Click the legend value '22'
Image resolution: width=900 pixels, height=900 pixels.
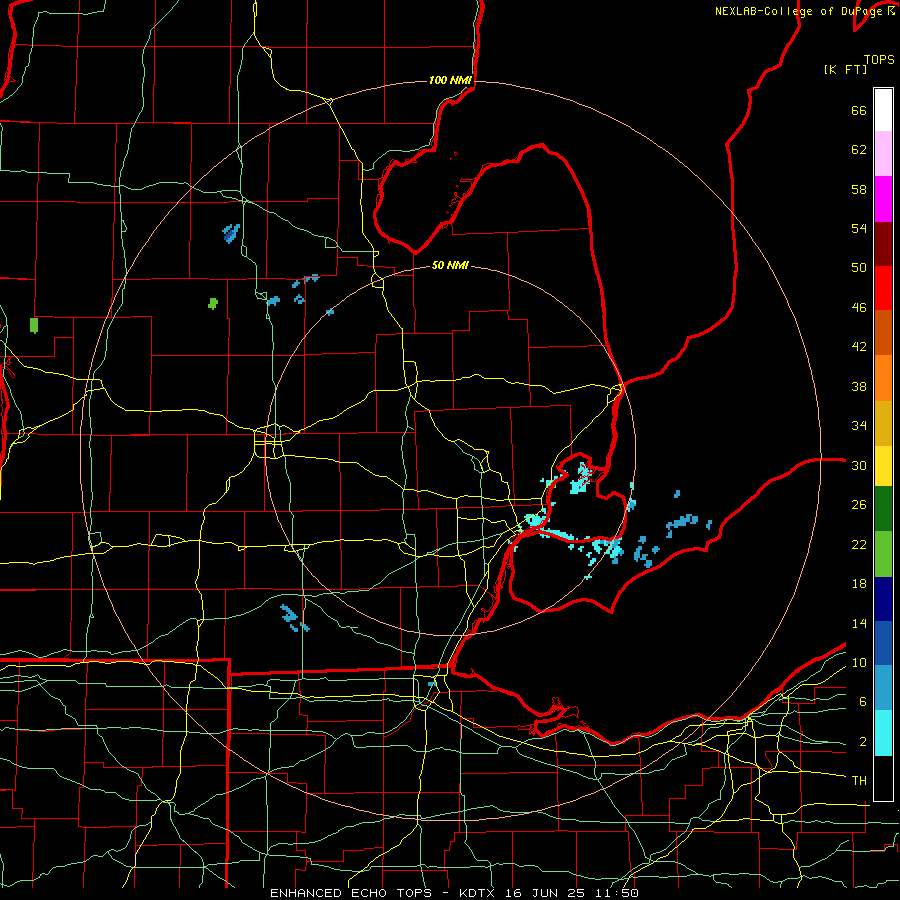(x=859, y=544)
